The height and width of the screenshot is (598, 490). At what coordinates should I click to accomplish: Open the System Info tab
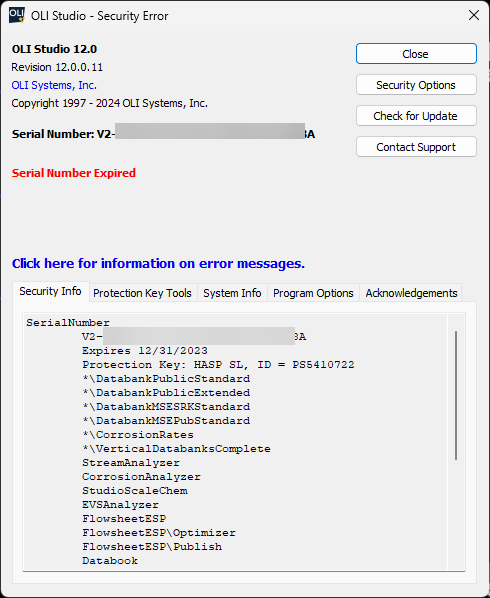coord(232,293)
